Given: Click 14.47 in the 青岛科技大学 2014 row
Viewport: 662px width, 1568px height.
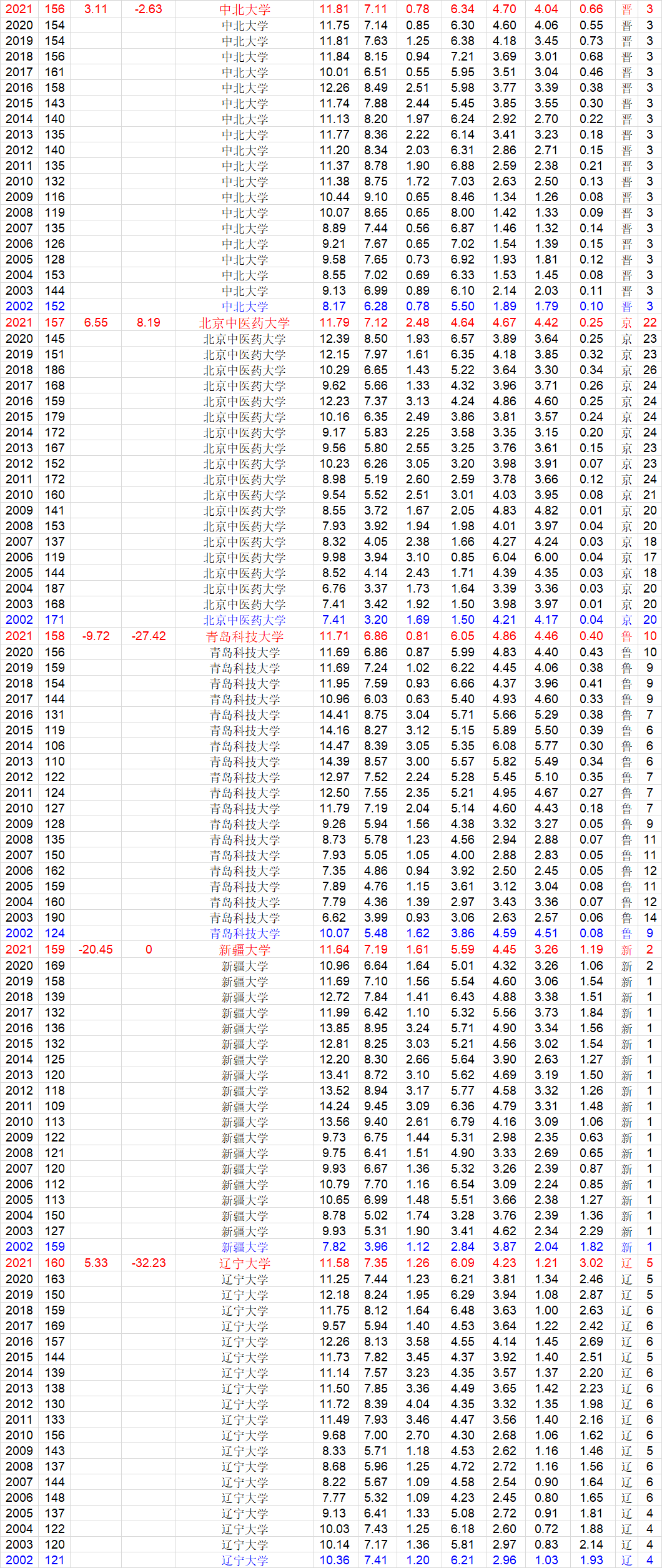Looking at the screenshot, I should 335,746.
